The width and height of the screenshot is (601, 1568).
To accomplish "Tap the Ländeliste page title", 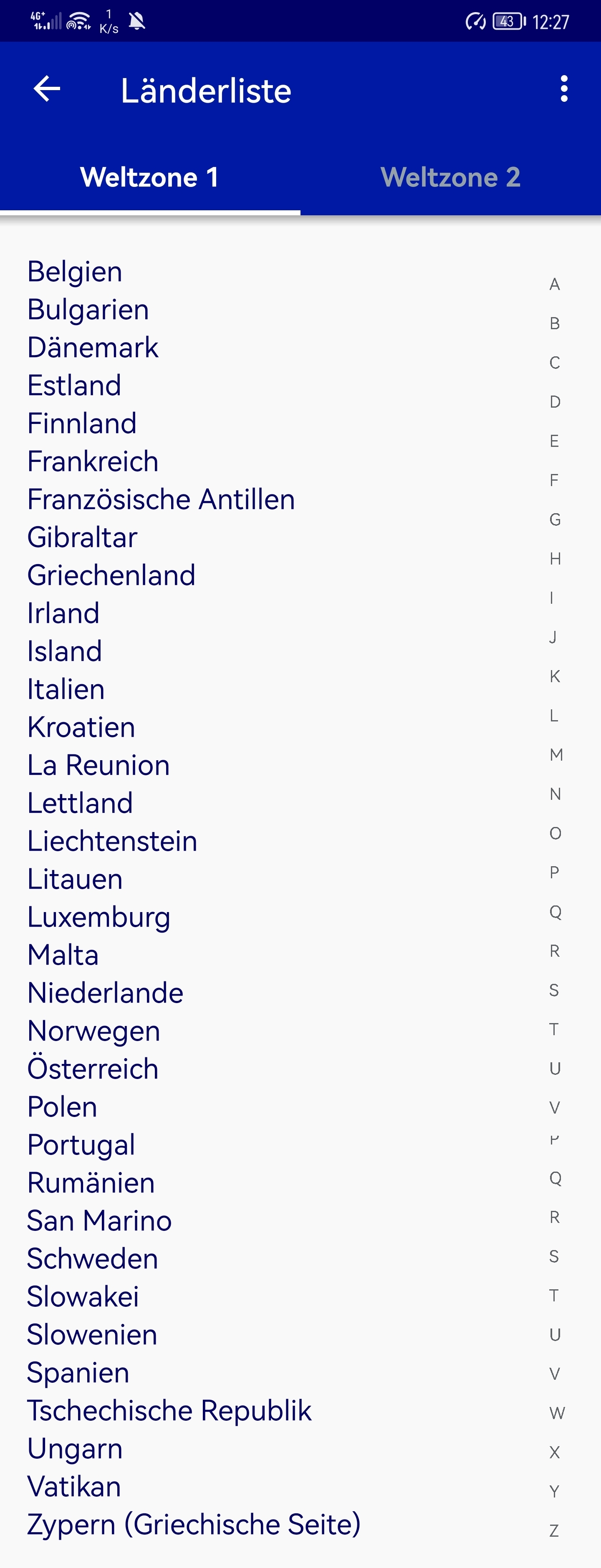I will pyautogui.click(x=206, y=91).
